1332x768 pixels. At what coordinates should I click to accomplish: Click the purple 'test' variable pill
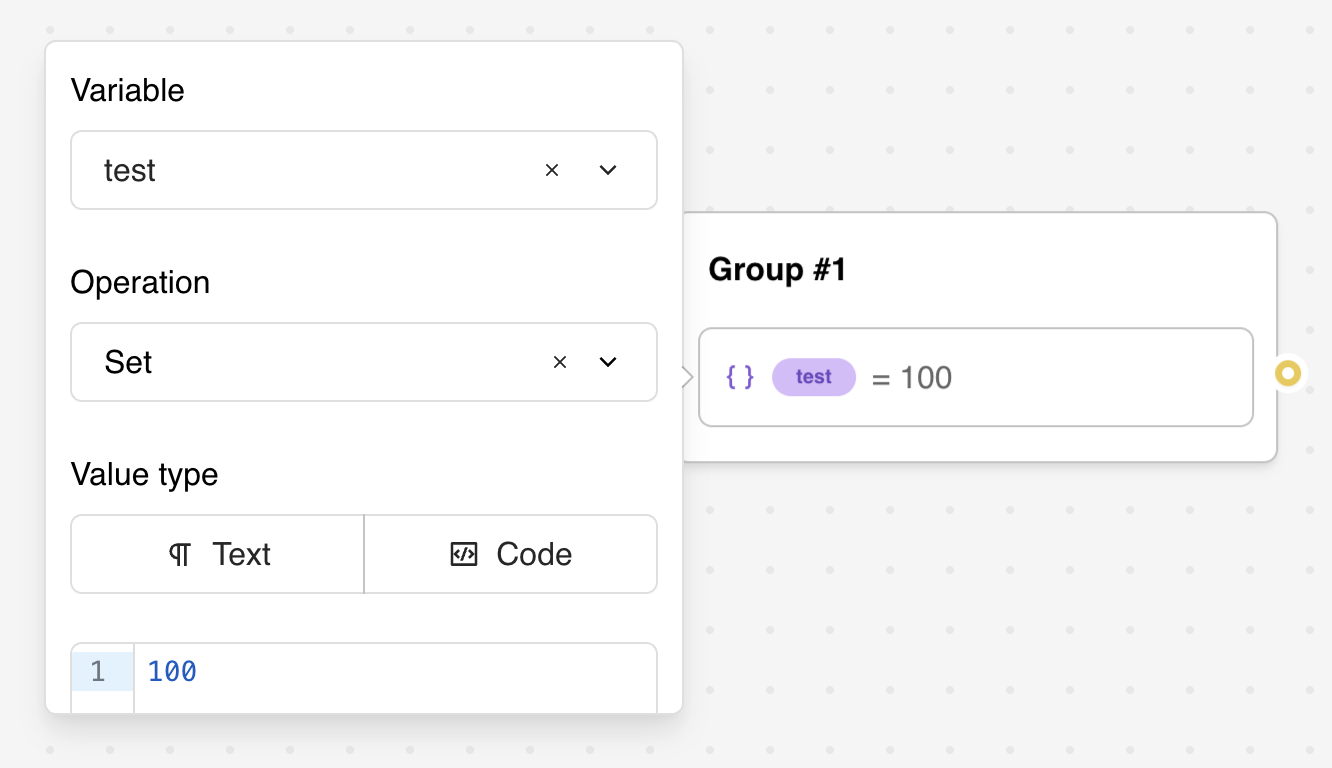point(813,377)
